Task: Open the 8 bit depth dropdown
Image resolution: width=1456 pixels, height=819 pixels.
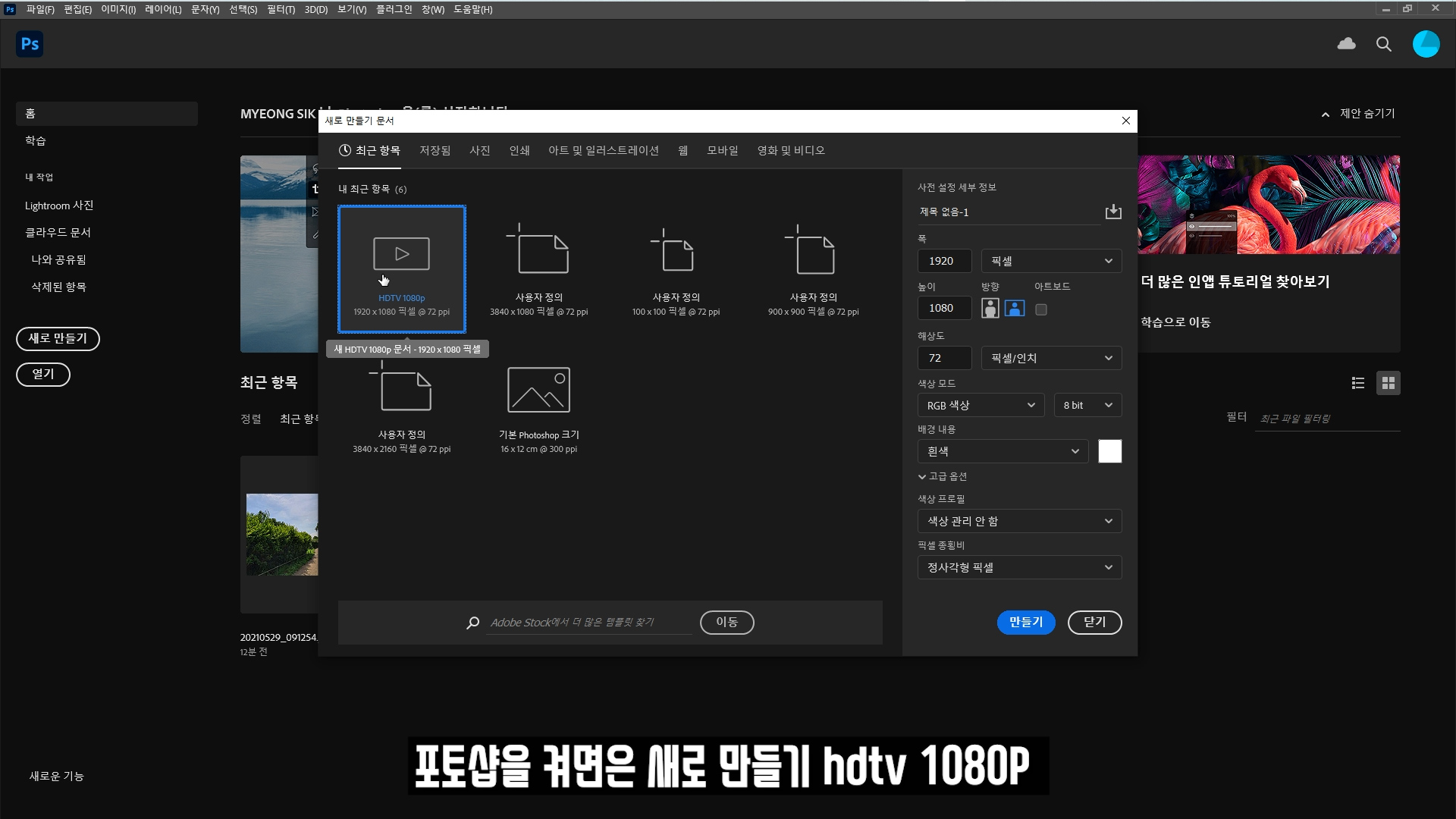Action: [1087, 405]
